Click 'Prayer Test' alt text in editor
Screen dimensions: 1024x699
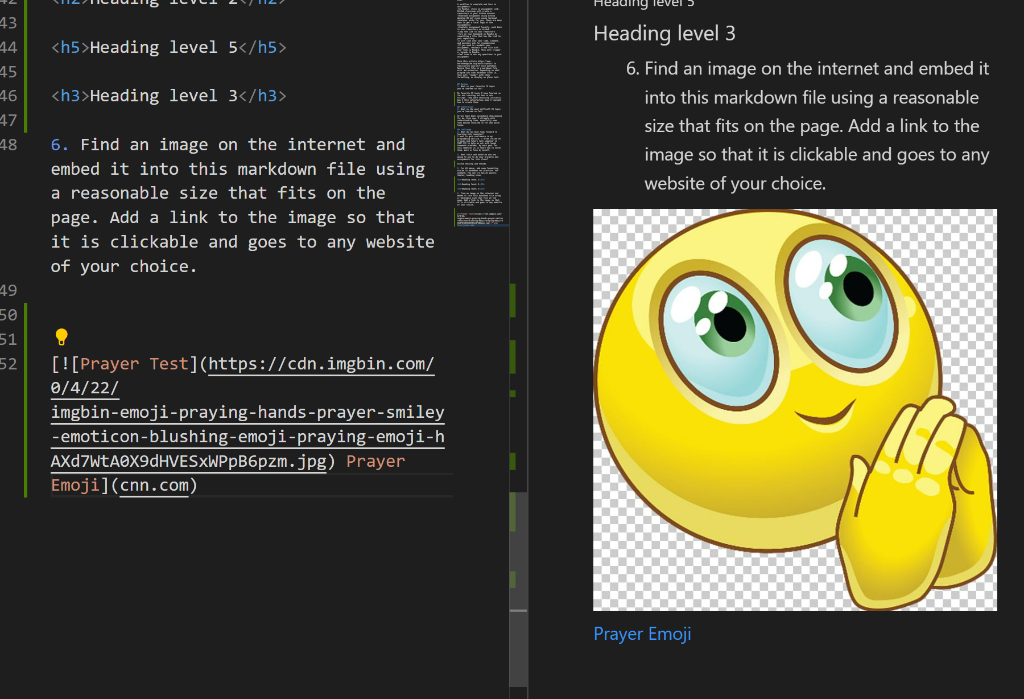coord(134,364)
